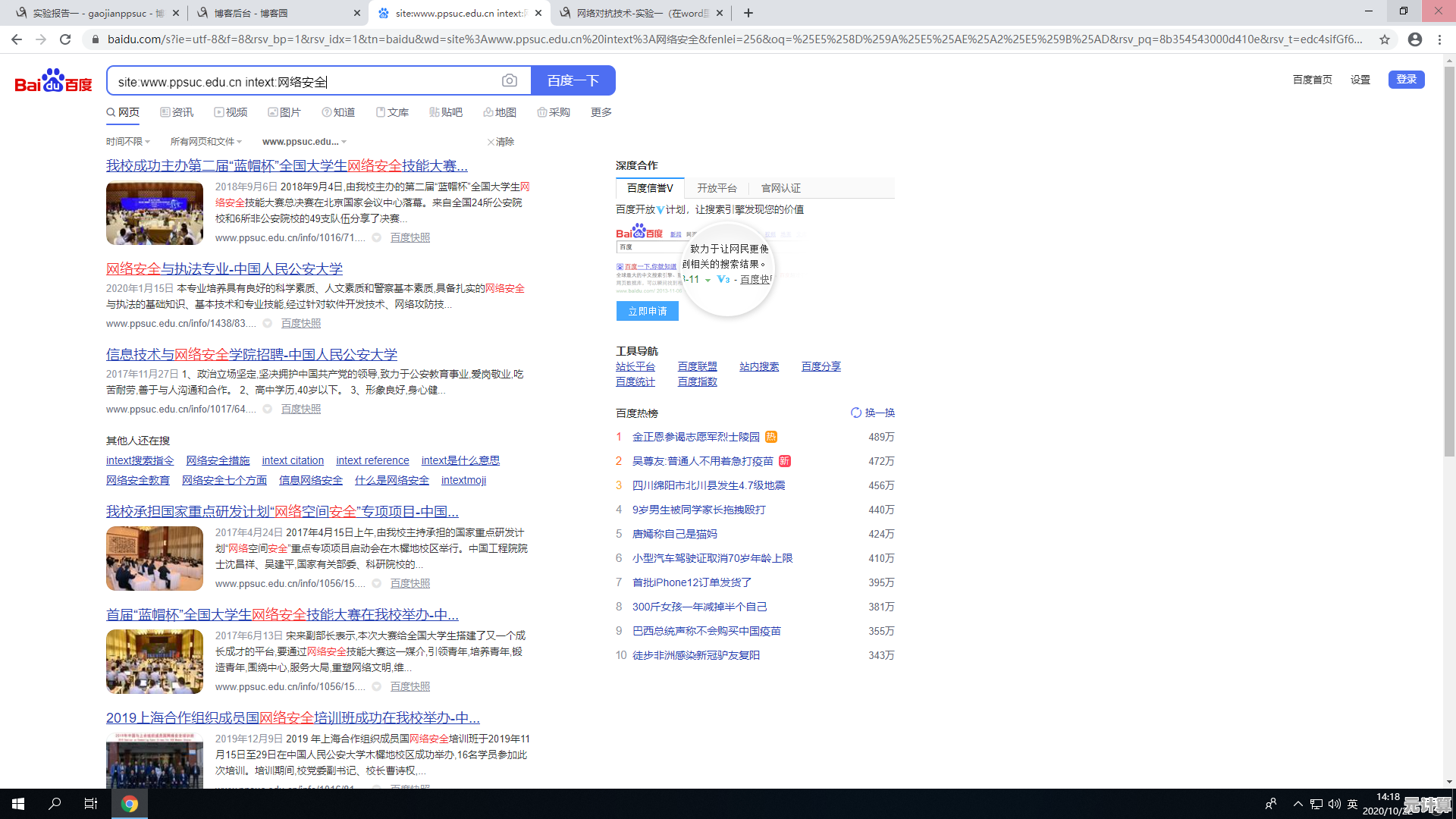Click inside Baidu search input field
Viewport: 1456px width, 819px height.
[x=303, y=81]
